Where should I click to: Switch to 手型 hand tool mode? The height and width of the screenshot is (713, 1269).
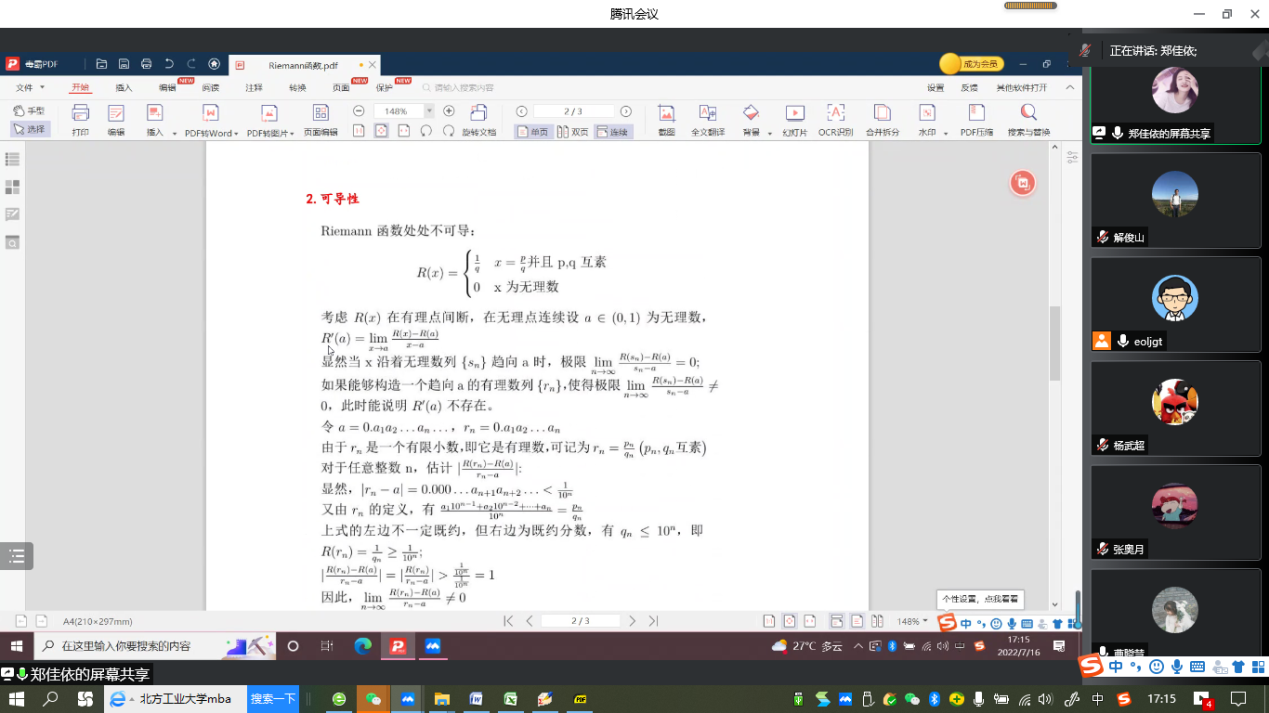pyautogui.click(x=30, y=111)
